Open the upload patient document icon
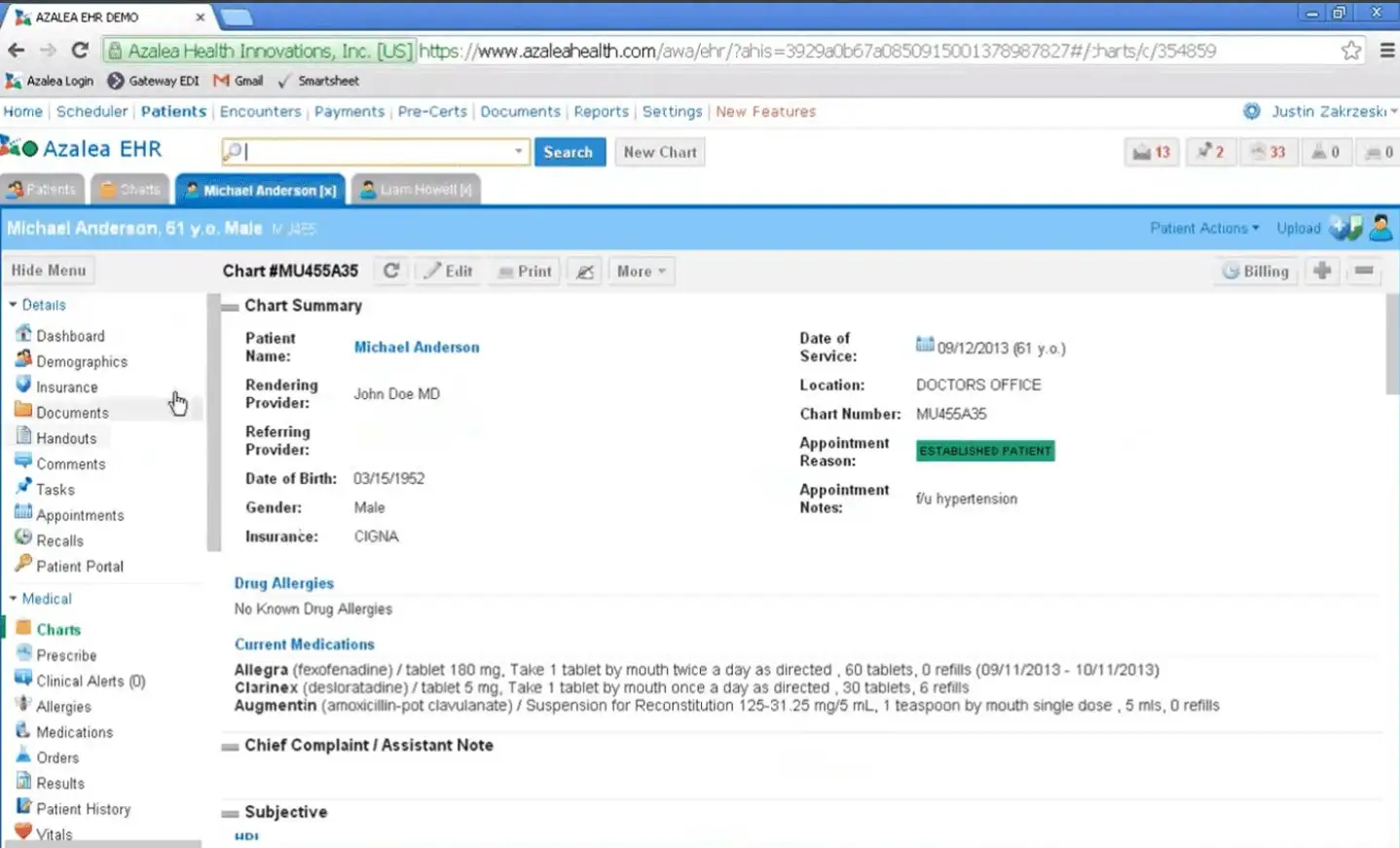This screenshot has height=848, width=1400. pos(1345,227)
